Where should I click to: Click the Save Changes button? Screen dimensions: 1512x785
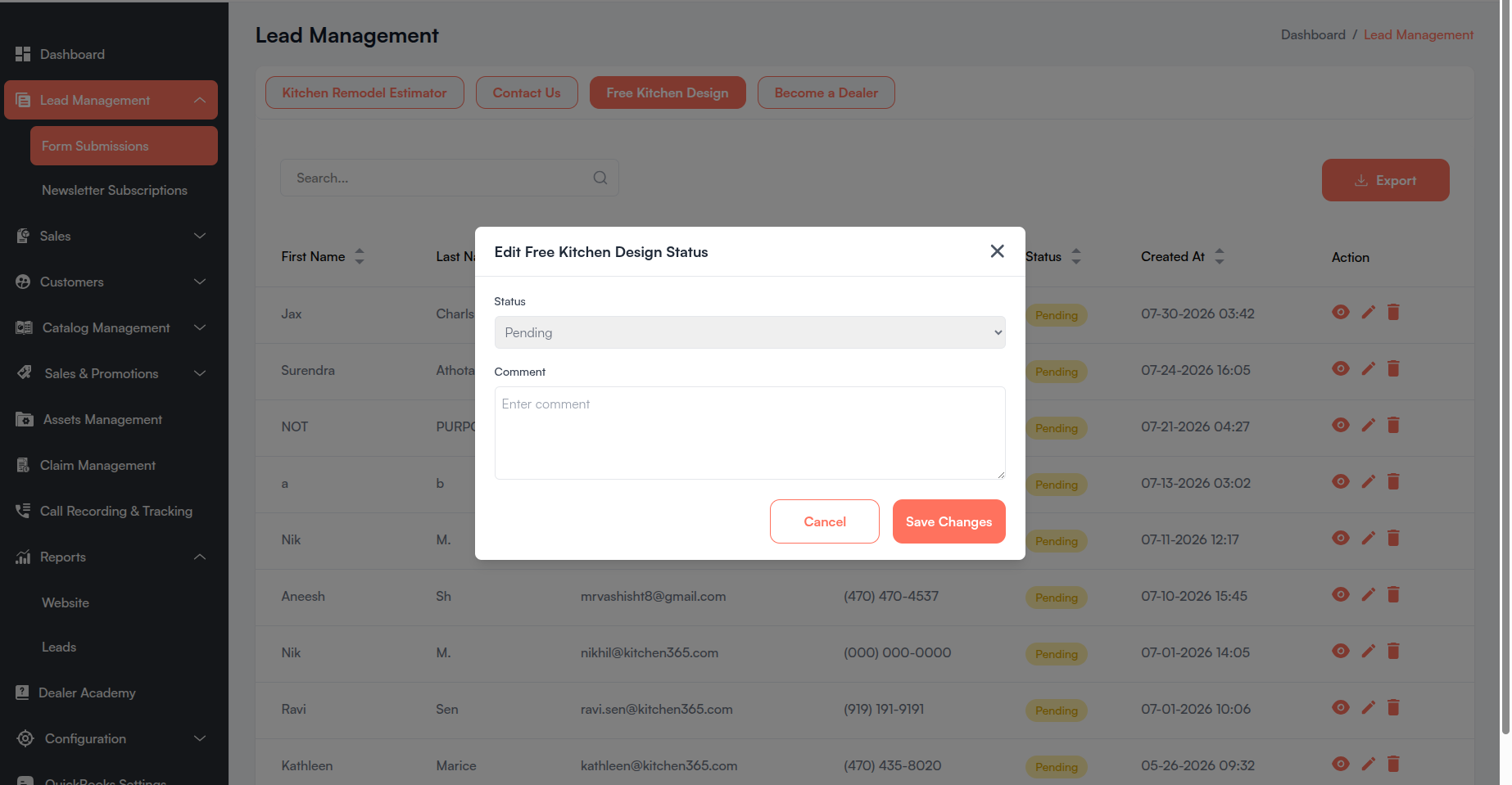tap(948, 521)
